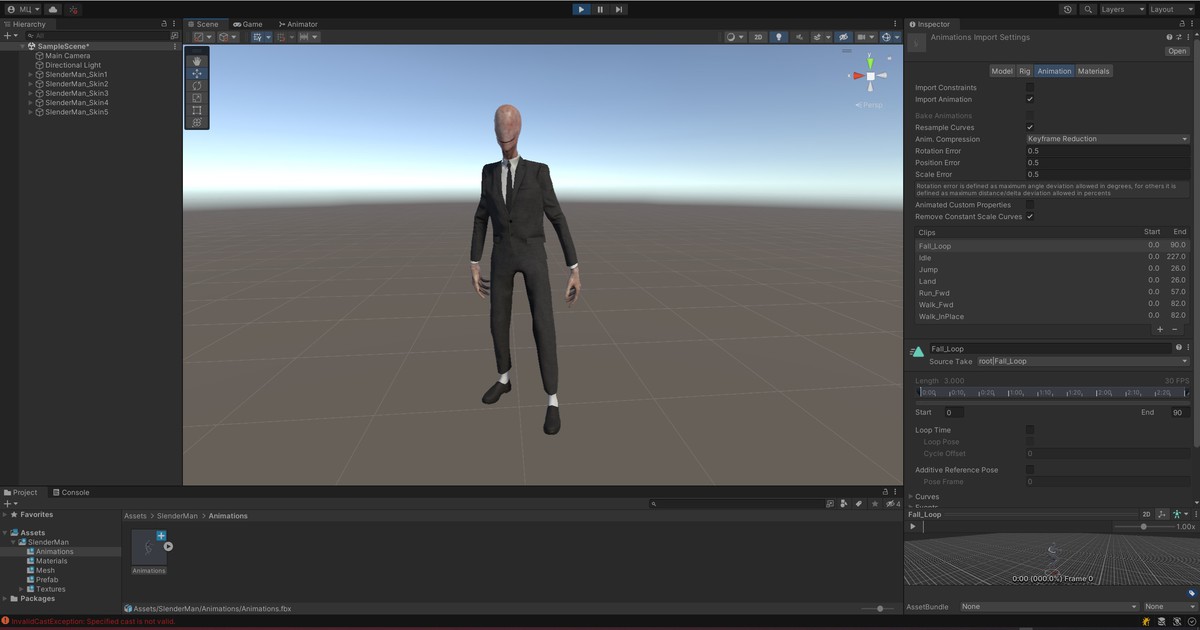Switch the Scene view to 2D mode
Screen dimensions: 1200x630
click(758, 37)
